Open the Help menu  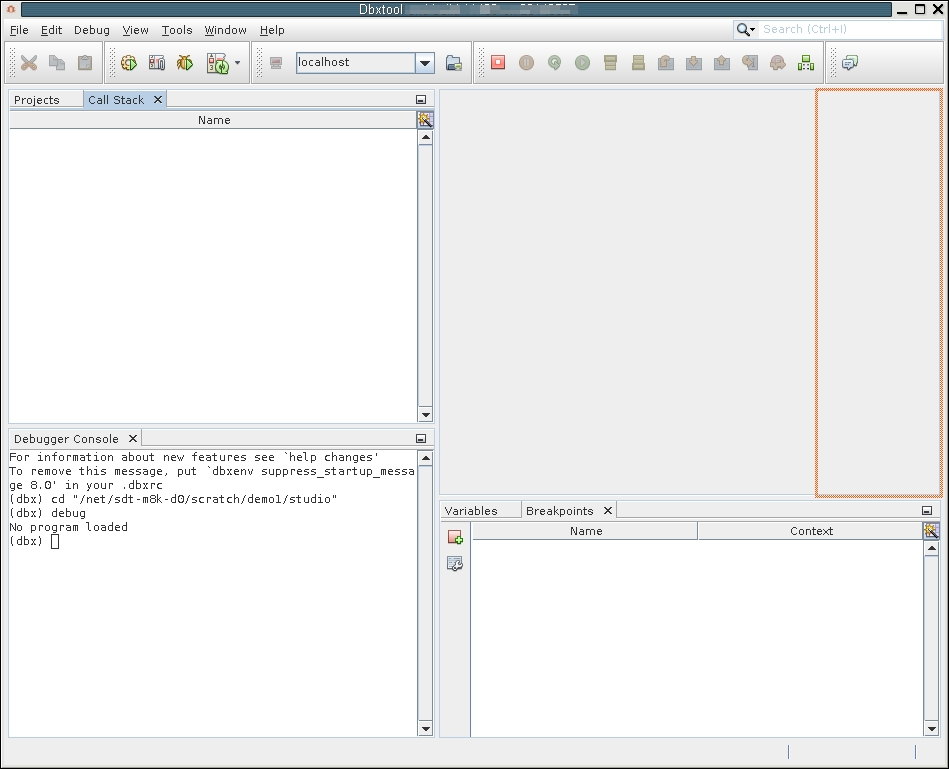[272, 30]
